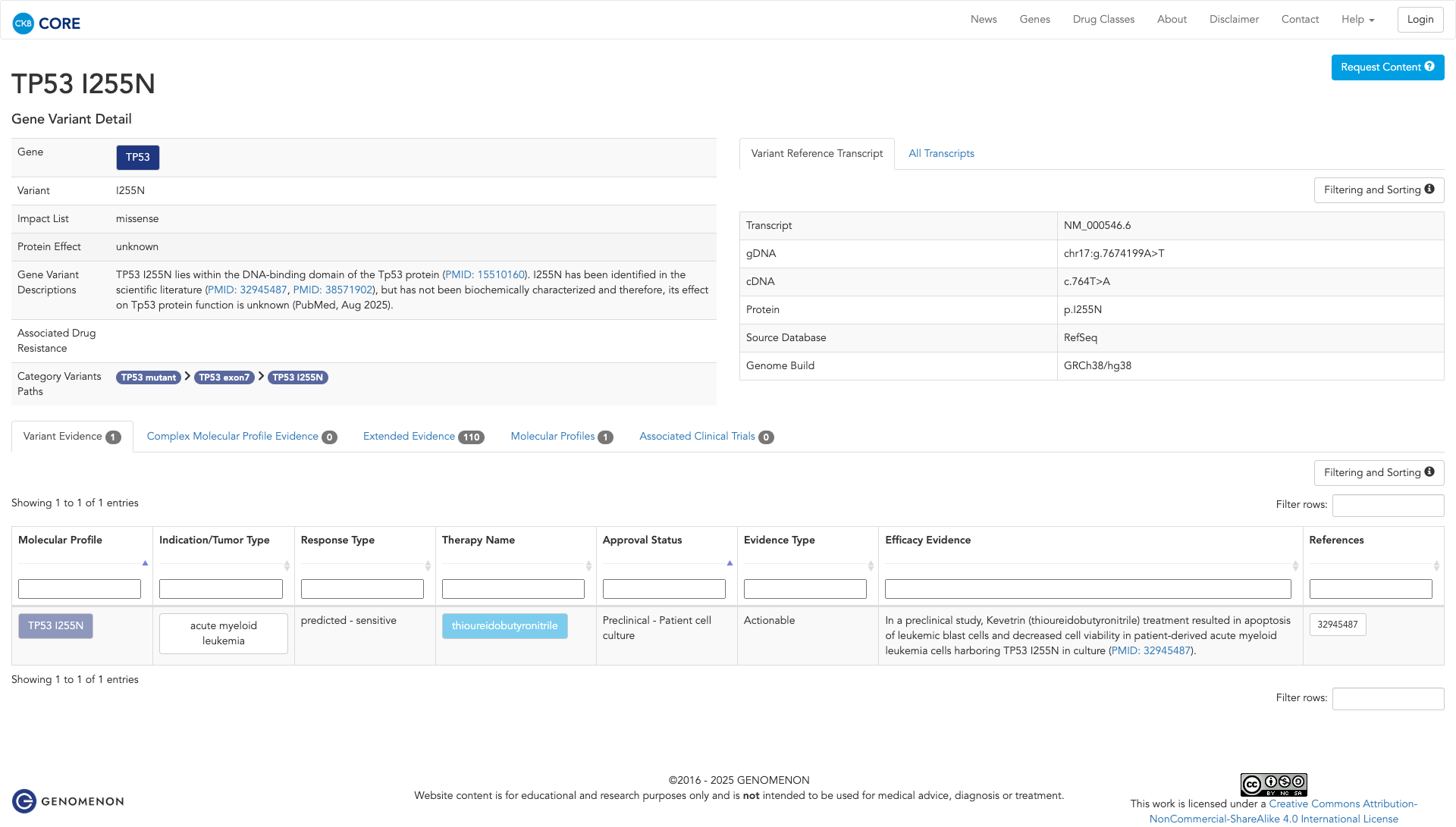The width and height of the screenshot is (1456, 827).
Task: Select the Variant Evidence tab
Action: [x=72, y=437]
